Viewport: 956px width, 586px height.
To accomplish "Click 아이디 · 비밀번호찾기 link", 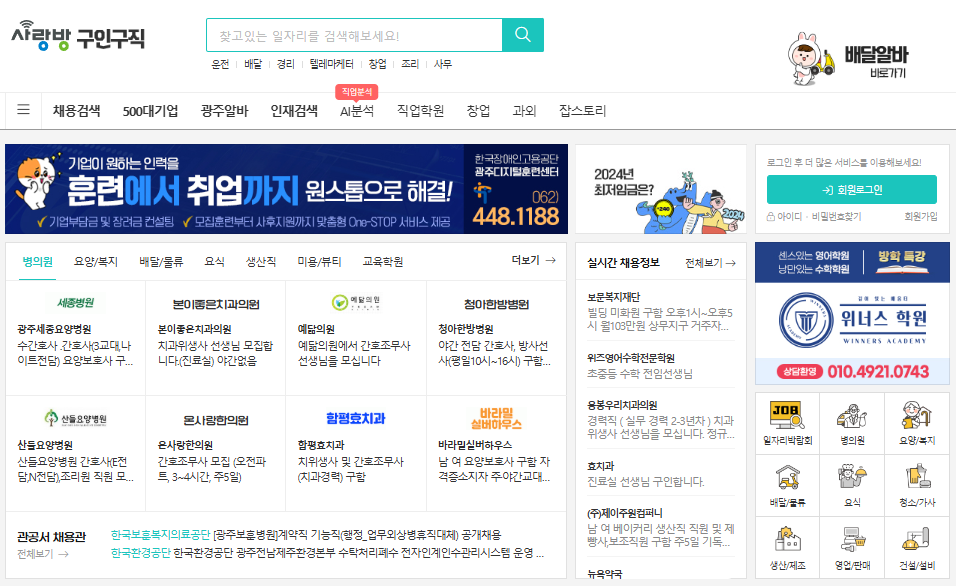I will [813, 216].
